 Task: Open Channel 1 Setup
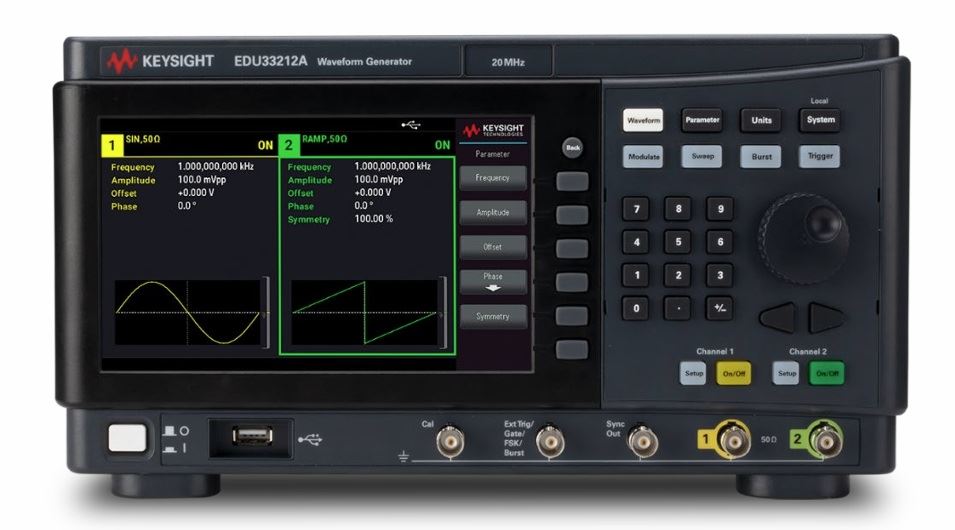click(x=693, y=373)
